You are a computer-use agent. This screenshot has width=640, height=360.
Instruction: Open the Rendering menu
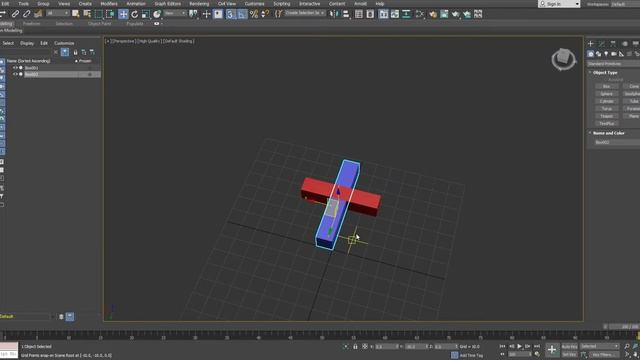199,4
